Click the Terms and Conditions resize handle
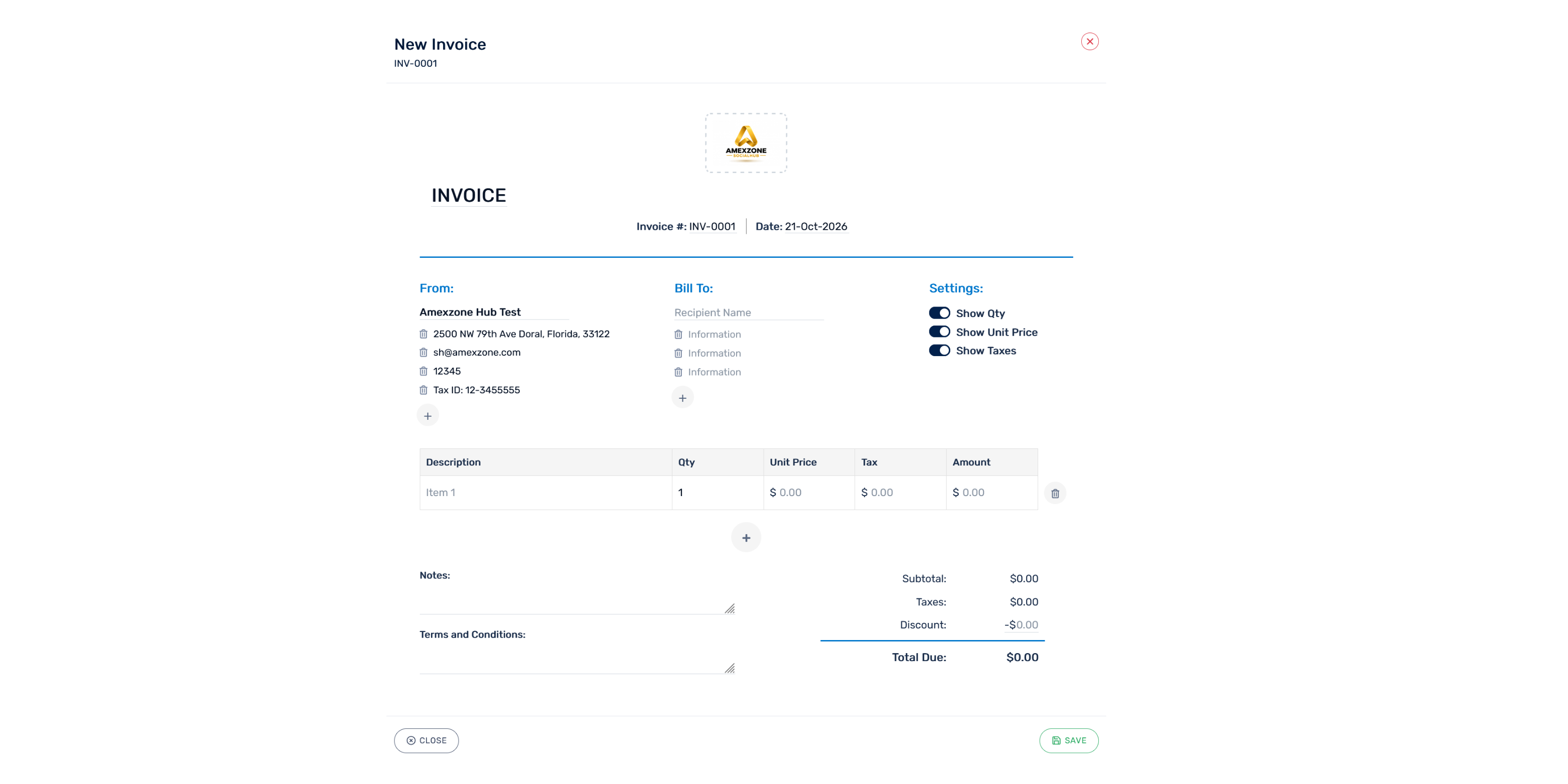The width and height of the screenshot is (1568, 784). (730, 668)
